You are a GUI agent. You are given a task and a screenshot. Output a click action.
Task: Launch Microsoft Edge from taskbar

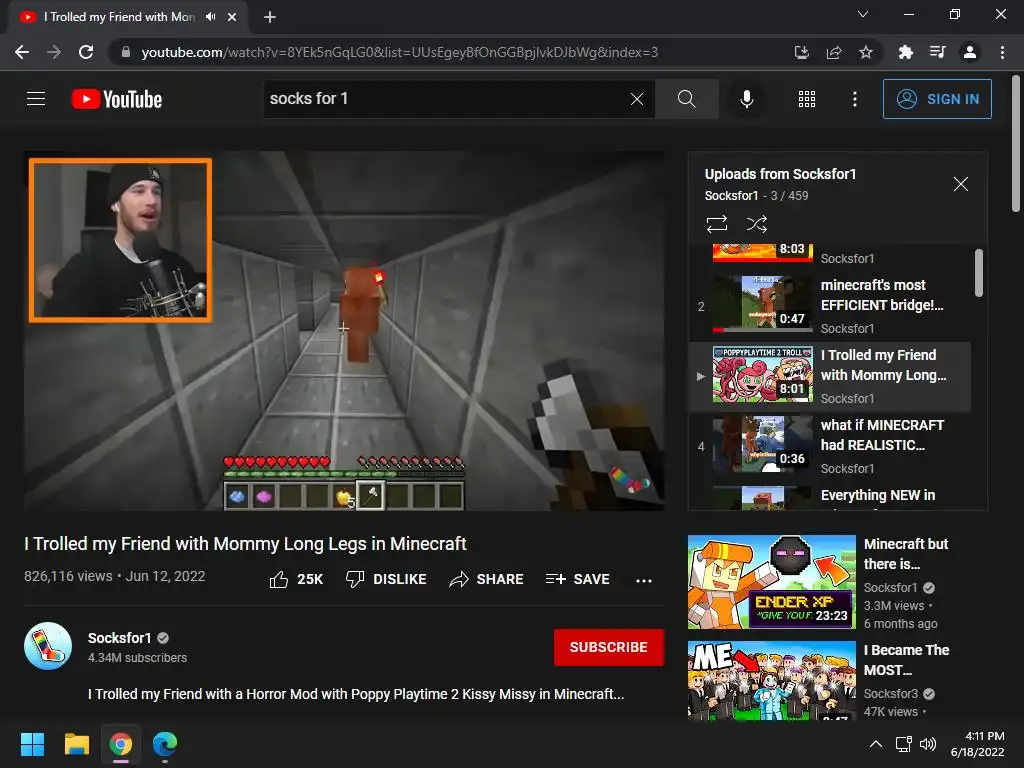pos(165,744)
